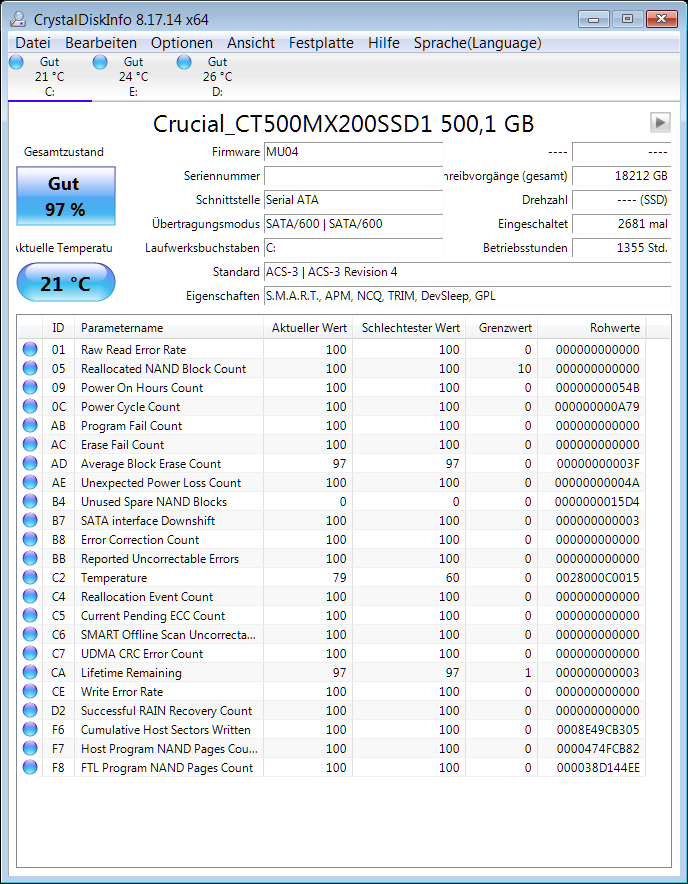Click status orb for Program Fail Count
The image size is (688, 884).
[x=30, y=426]
